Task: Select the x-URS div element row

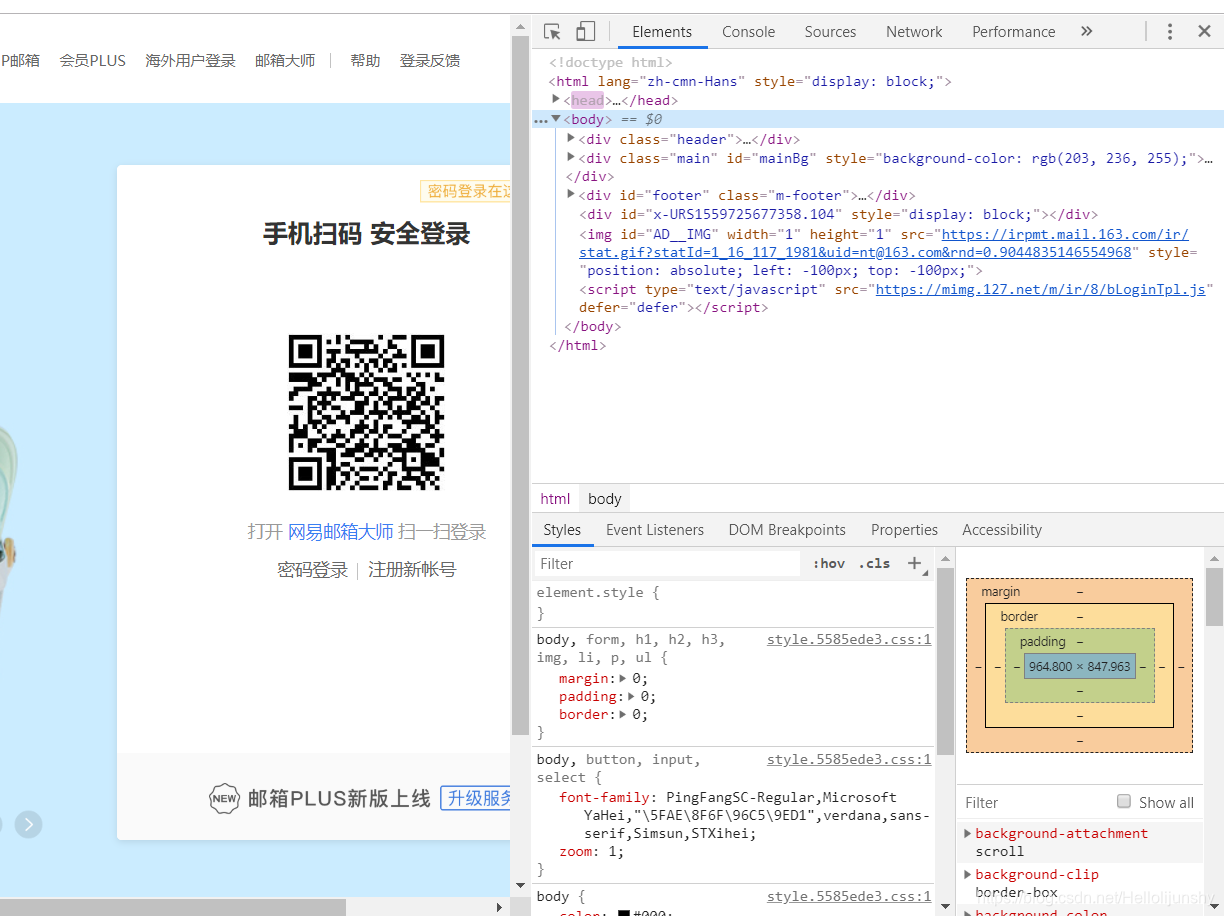Action: pyautogui.click(x=838, y=214)
